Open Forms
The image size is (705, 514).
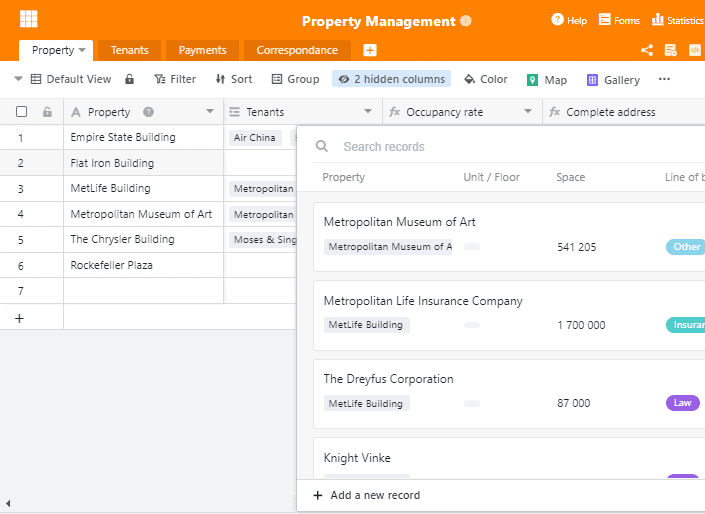619,20
